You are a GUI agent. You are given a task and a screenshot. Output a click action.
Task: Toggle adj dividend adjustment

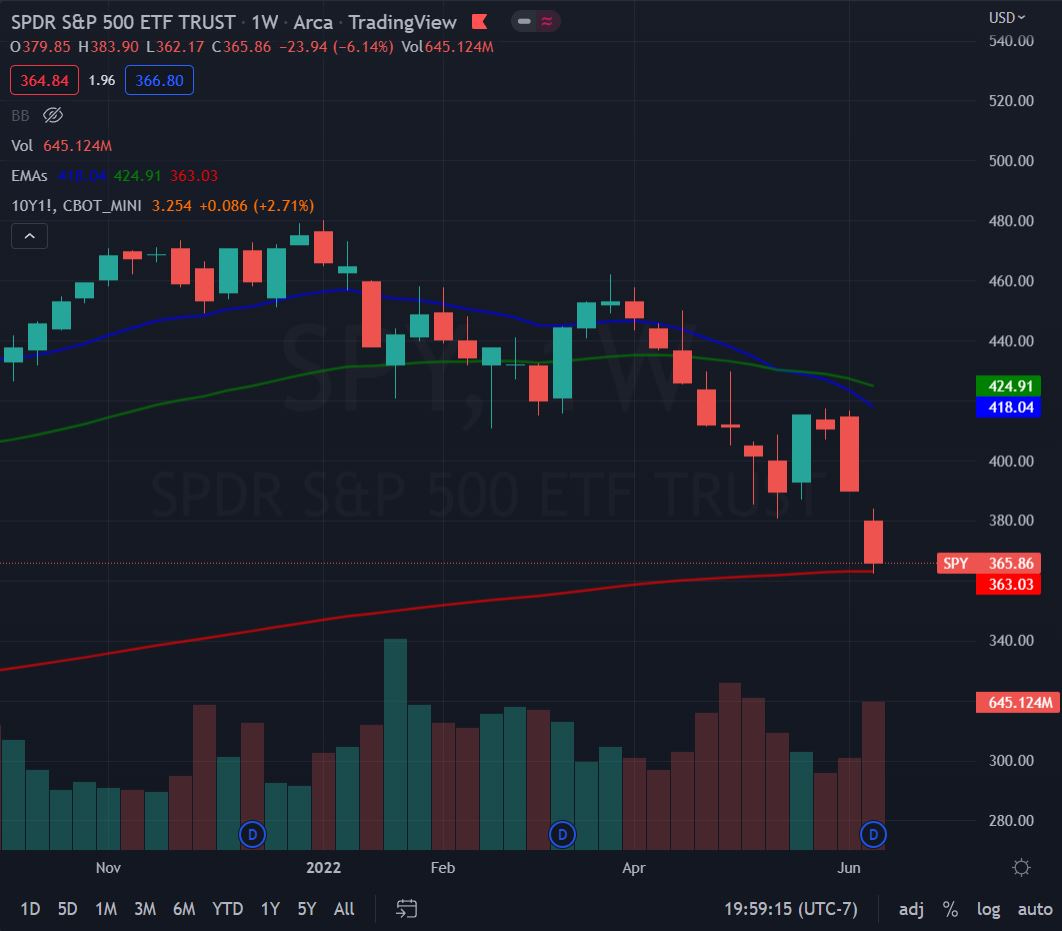(x=911, y=909)
